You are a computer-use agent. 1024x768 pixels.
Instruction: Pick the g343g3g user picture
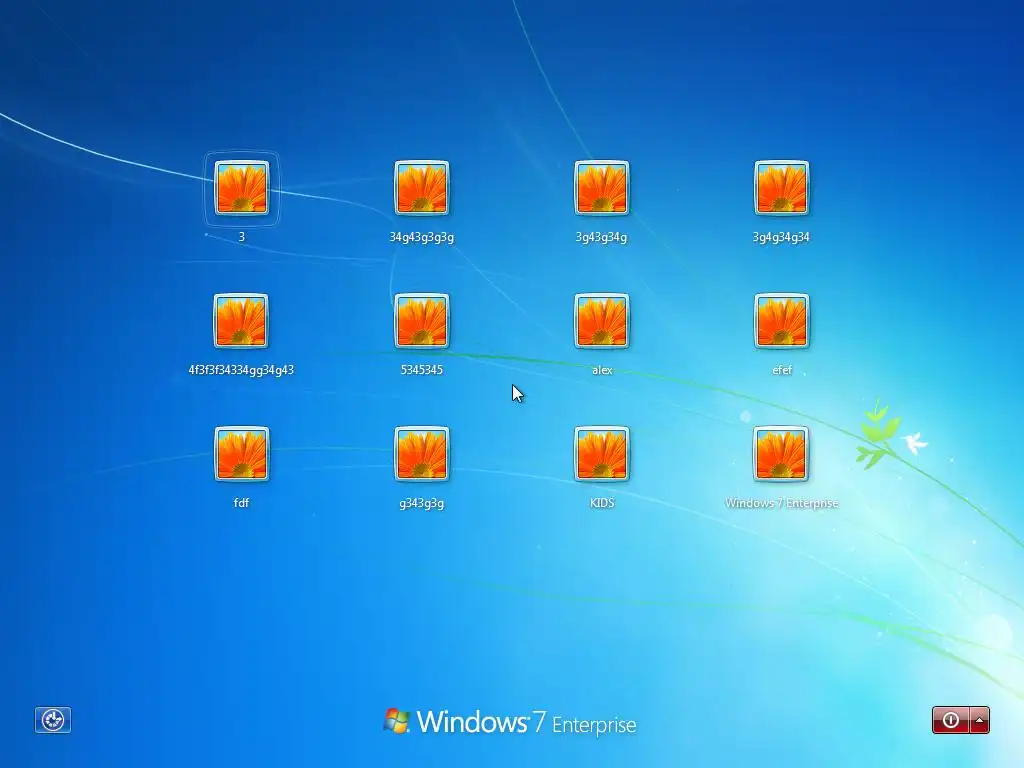tap(421, 454)
